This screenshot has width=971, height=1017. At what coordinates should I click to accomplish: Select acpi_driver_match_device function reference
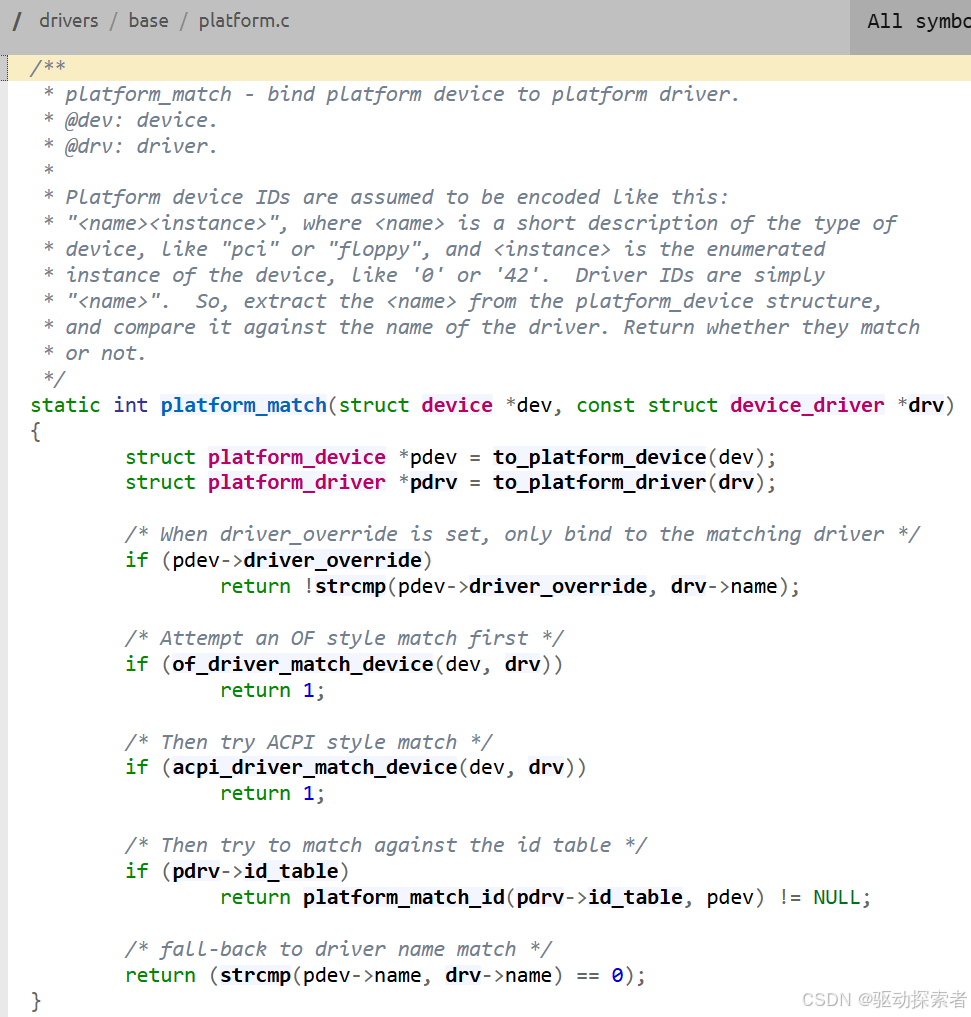tap(313, 767)
